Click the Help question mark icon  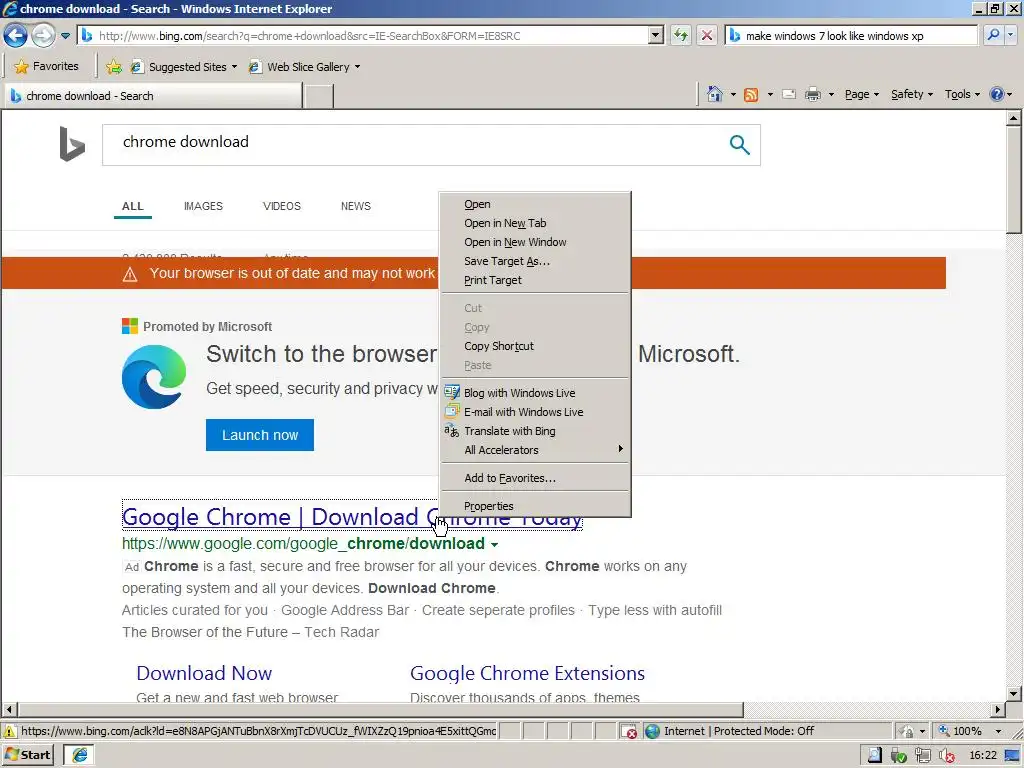[997, 94]
